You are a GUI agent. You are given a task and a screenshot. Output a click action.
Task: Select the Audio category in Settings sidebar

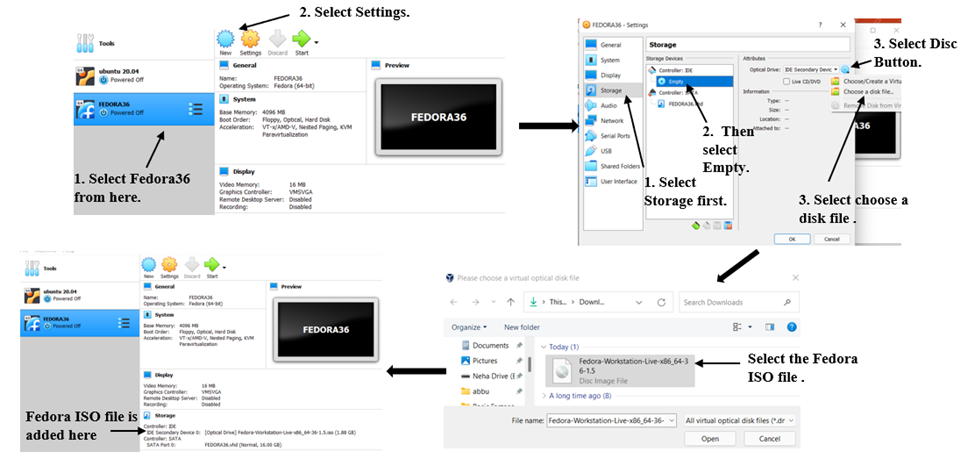tap(607, 105)
